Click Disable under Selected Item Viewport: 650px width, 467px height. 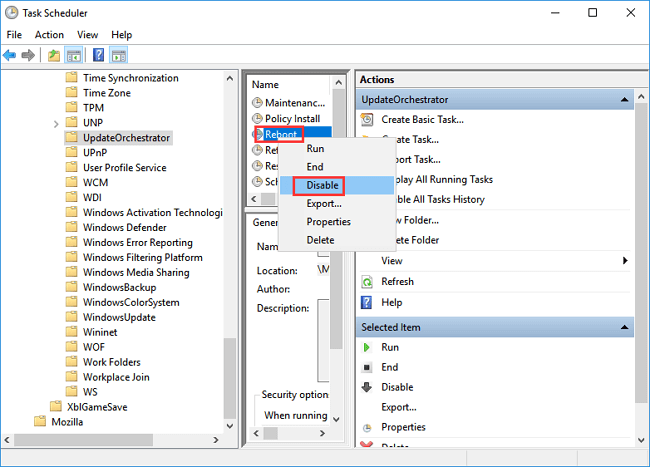397,387
